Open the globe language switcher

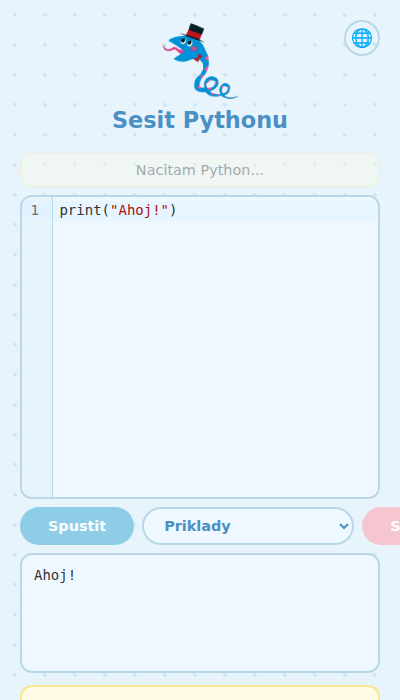point(362,38)
